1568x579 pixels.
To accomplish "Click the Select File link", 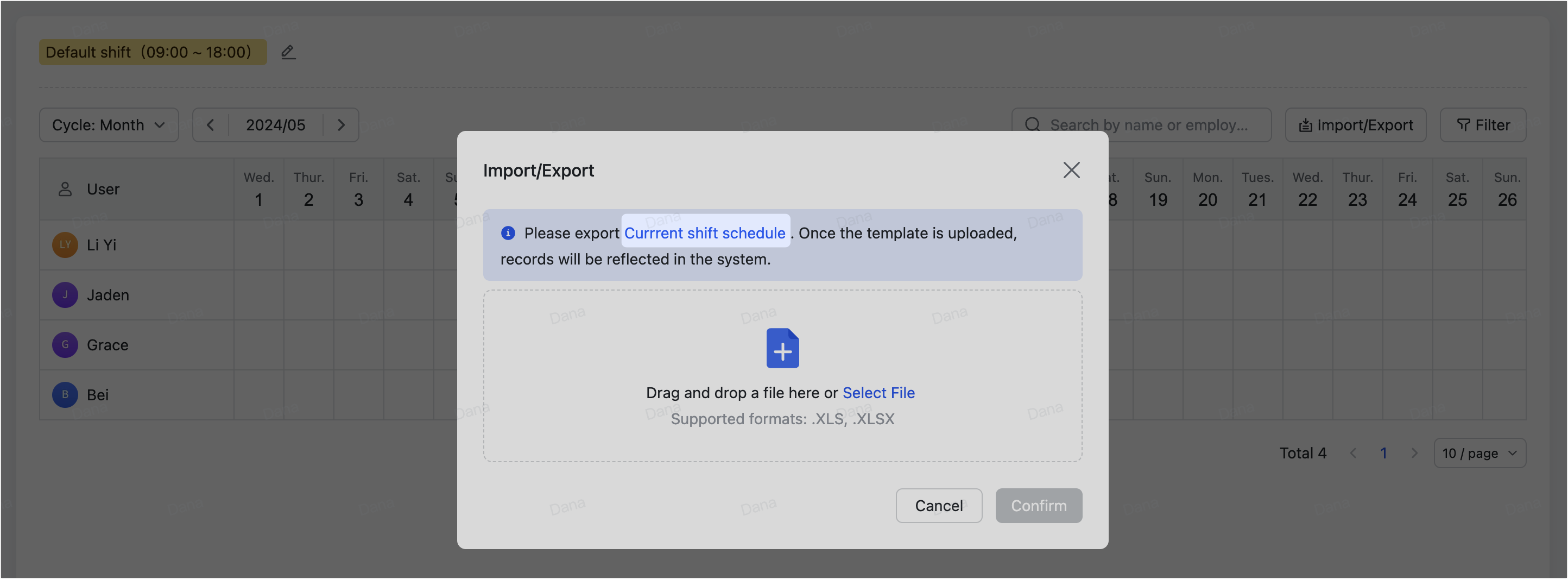I will tap(878, 393).
